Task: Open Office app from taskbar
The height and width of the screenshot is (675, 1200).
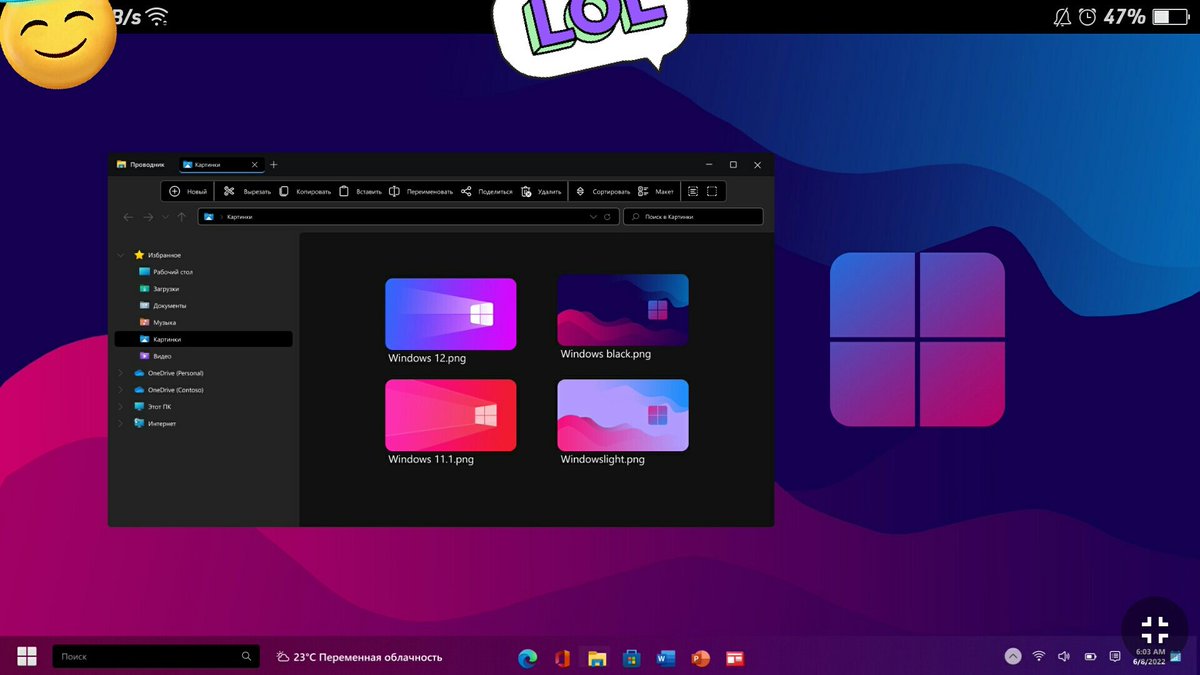Action: (x=562, y=658)
